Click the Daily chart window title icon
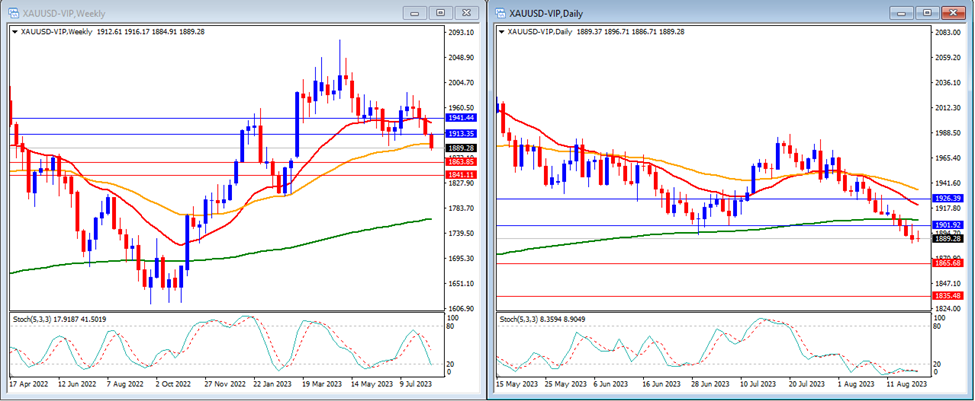The height and width of the screenshot is (401, 975). click(500, 12)
